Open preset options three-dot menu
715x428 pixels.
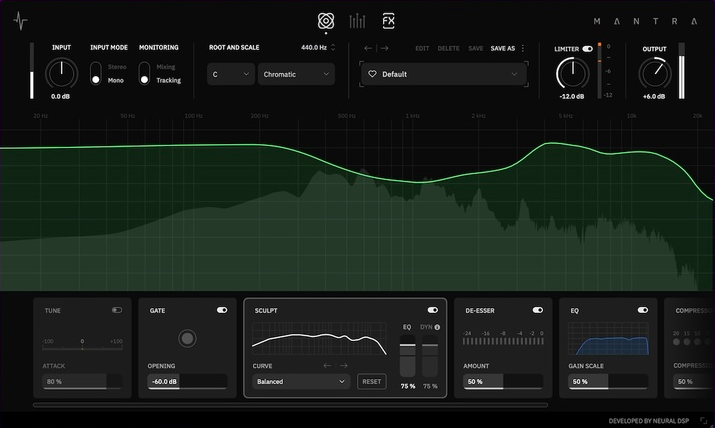click(523, 48)
